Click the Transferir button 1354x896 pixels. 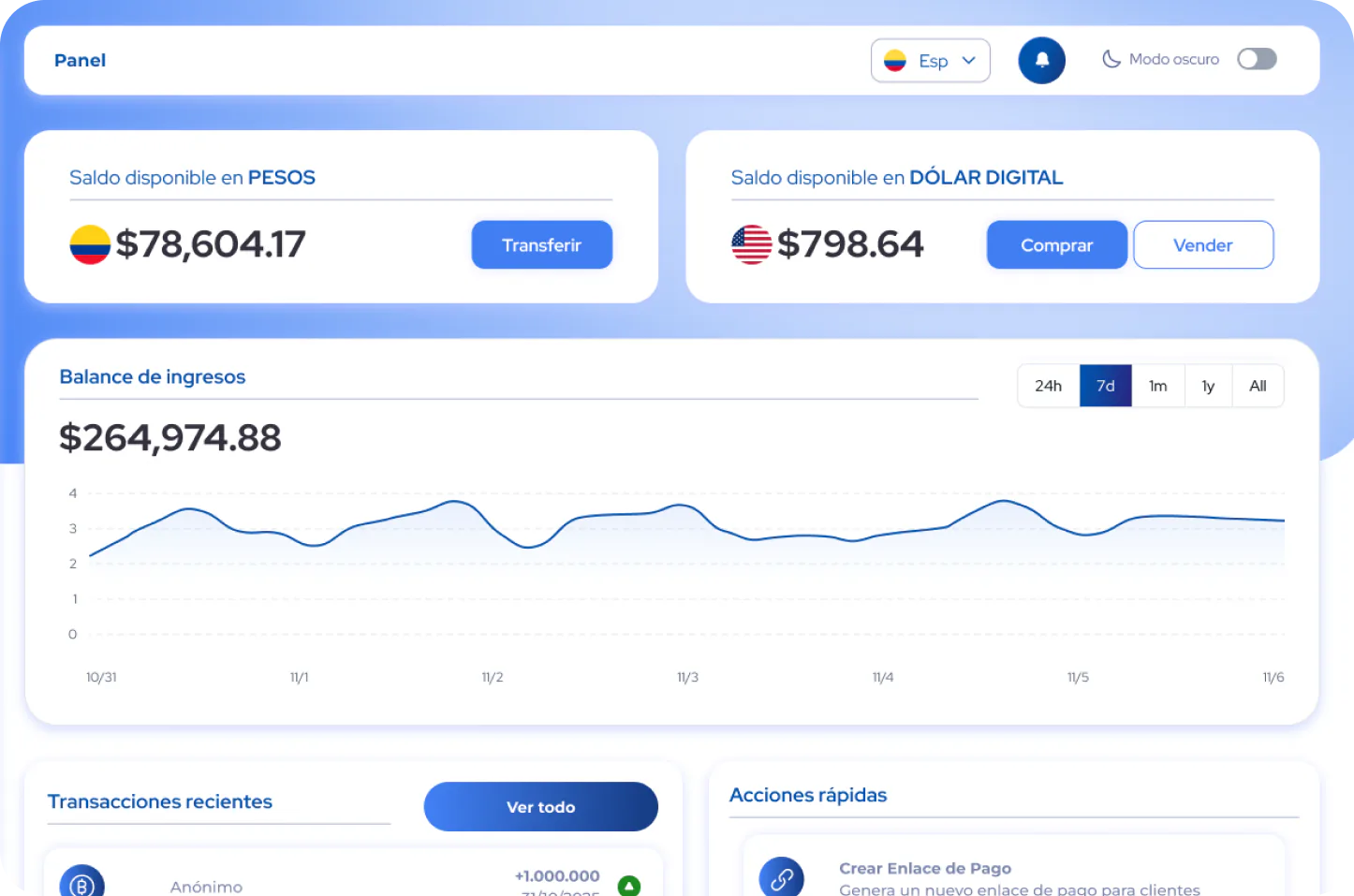pyautogui.click(x=542, y=244)
